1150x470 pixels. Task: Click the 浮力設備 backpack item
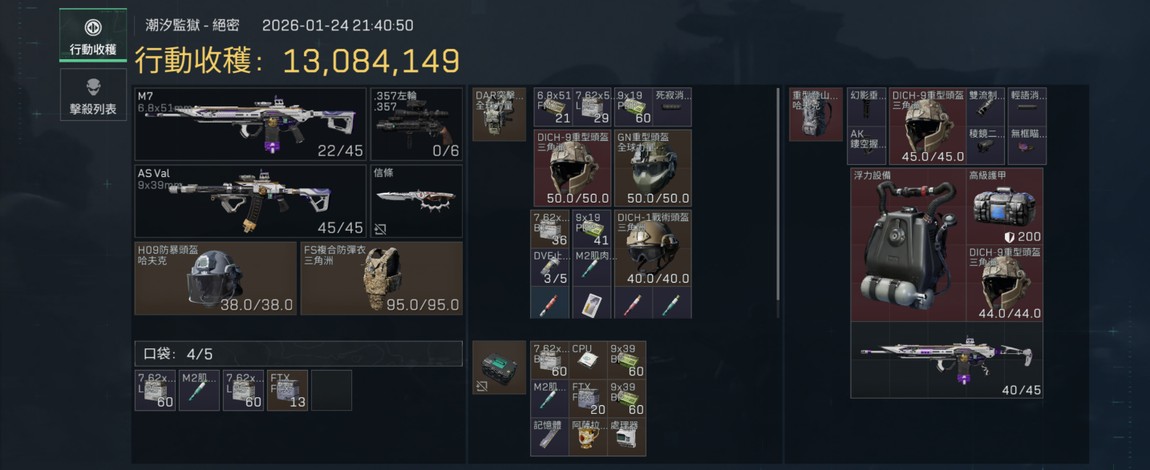click(x=907, y=244)
